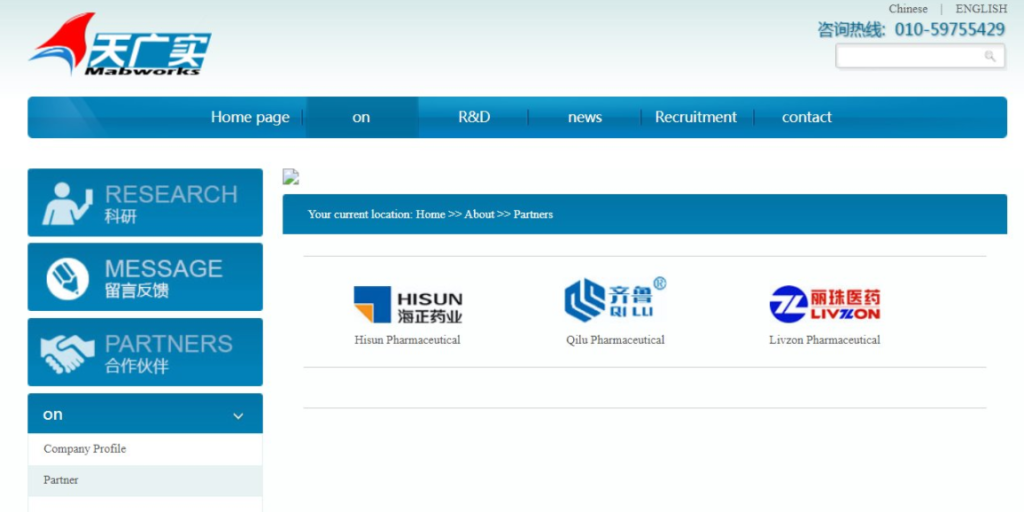Viewport: 1024px width, 512px height.
Task: Open the Qilu logo
Action: point(615,300)
